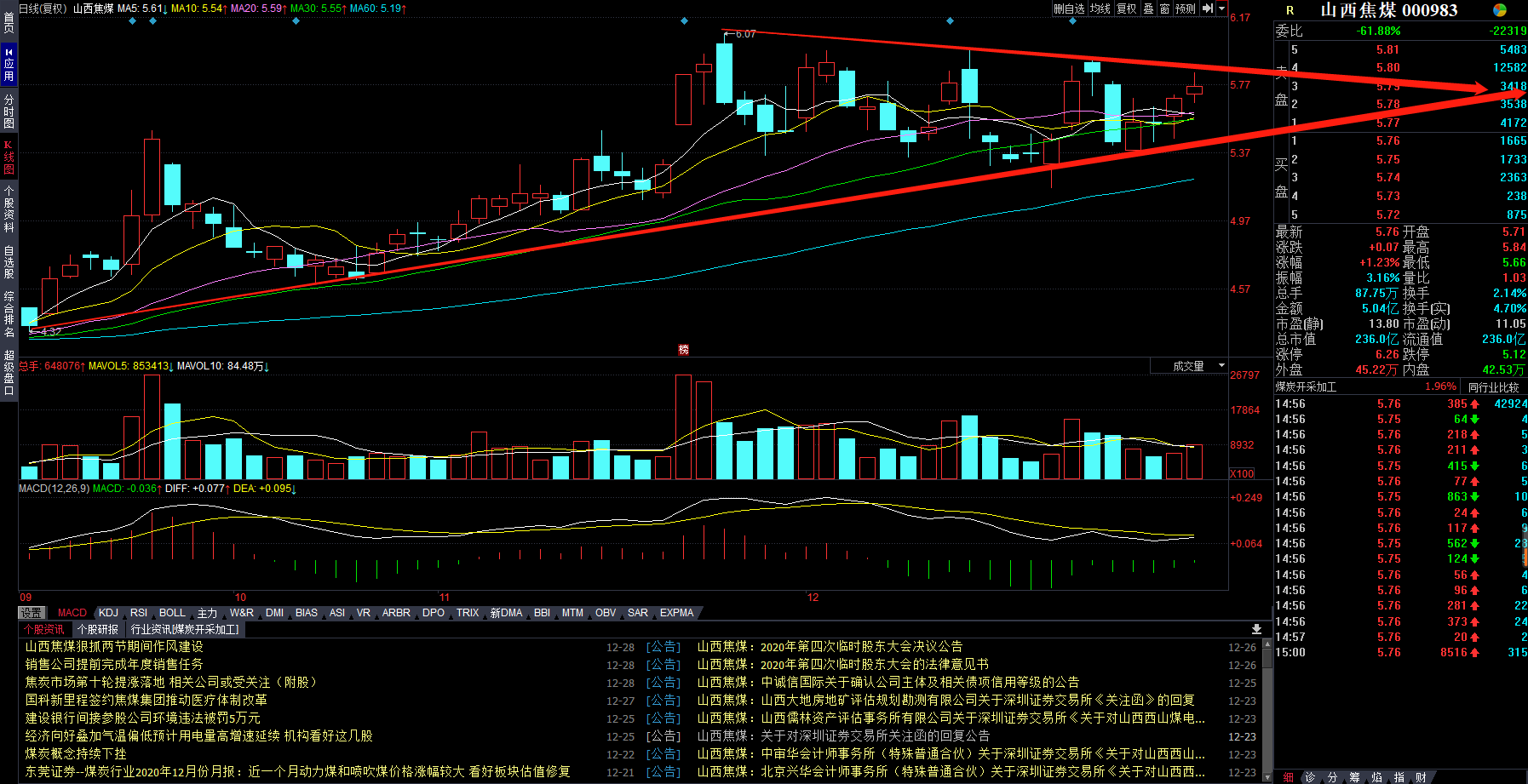This screenshot has height=784, width=1528.
Task: Open 个股资料 stock info in sidebar
Action: pyautogui.click(x=9, y=209)
